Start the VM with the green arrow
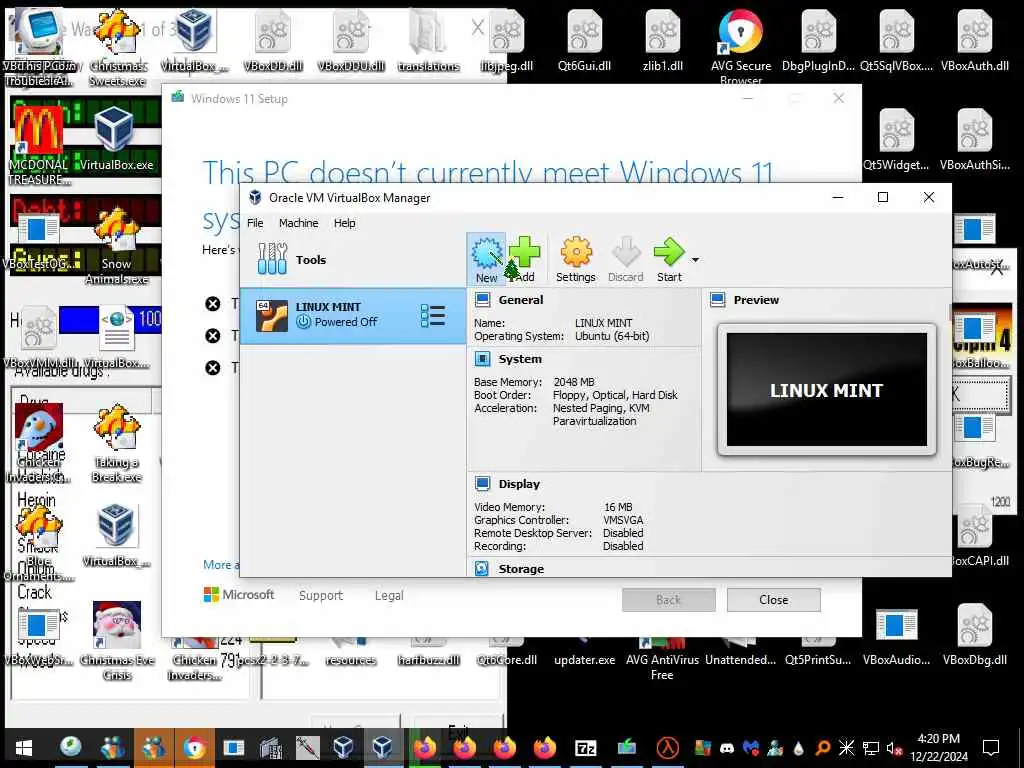This screenshot has width=1024, height=768. click(669, 259)
